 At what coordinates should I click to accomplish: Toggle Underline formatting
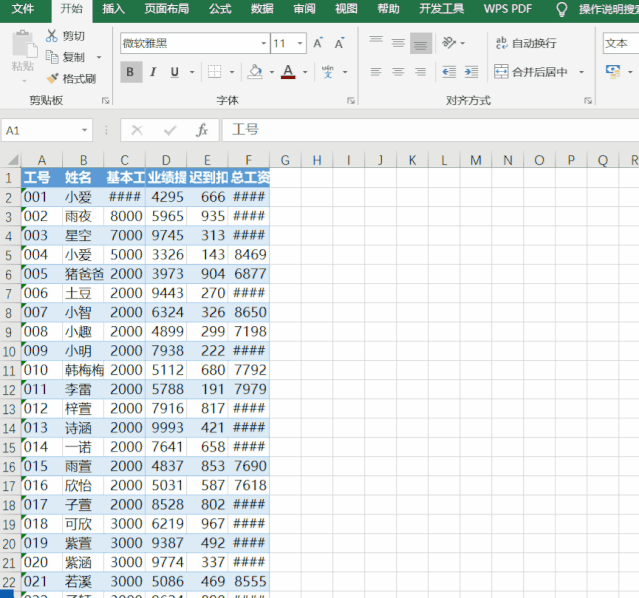click(175, 72)
